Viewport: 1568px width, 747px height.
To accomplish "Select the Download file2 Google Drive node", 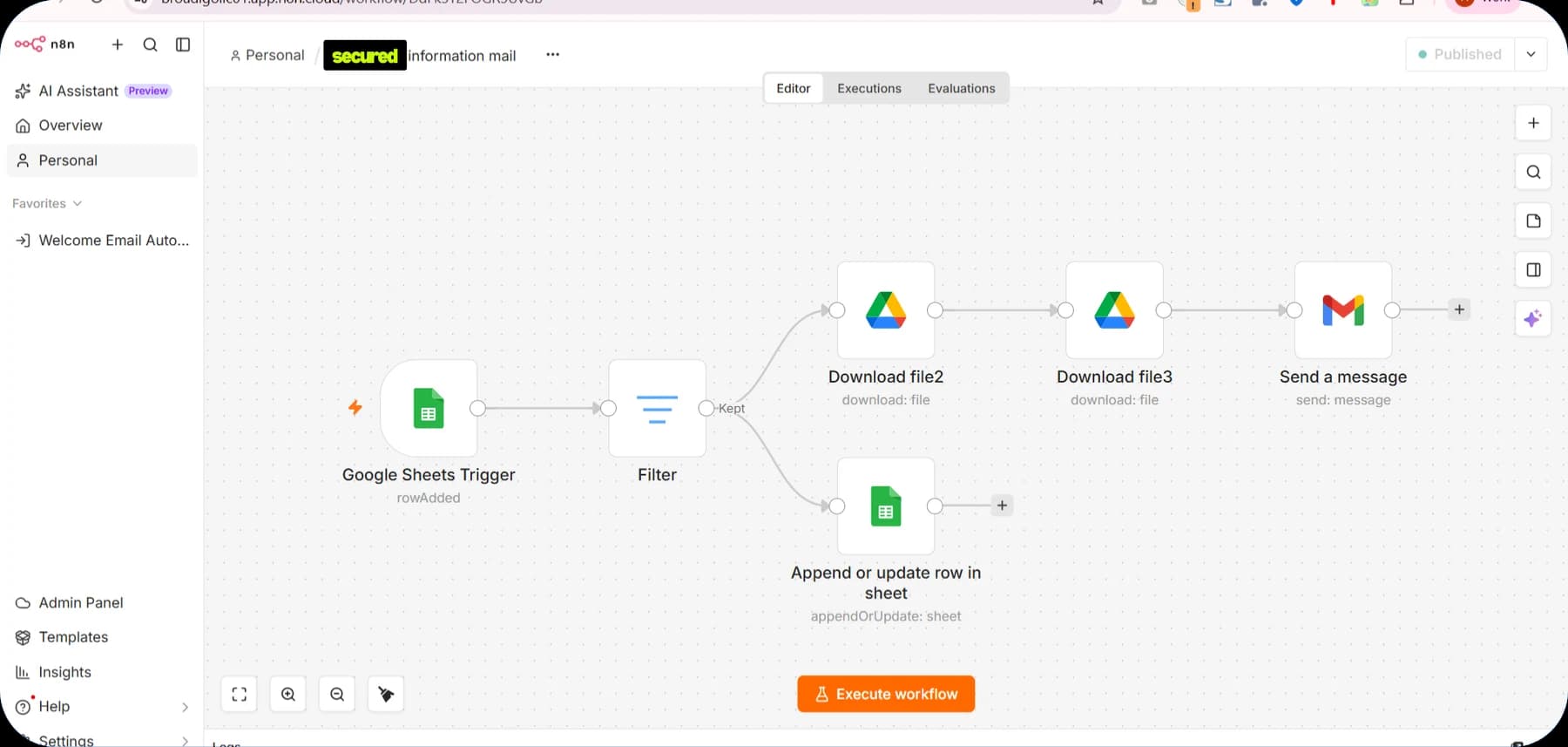I will [886, 310].
